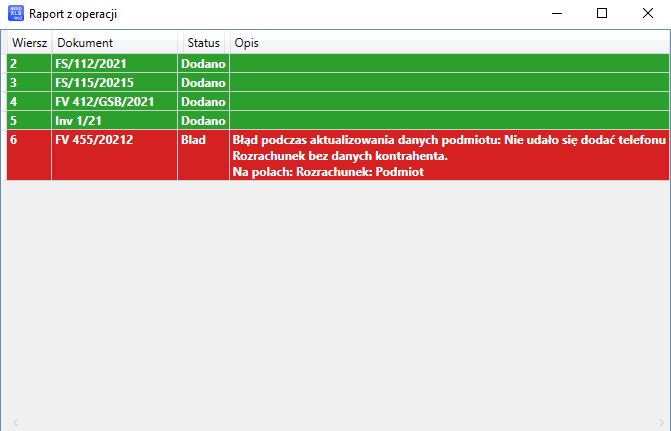671x431 pixels.
Task: Click the app icon in the title bar
Action: 16,14
